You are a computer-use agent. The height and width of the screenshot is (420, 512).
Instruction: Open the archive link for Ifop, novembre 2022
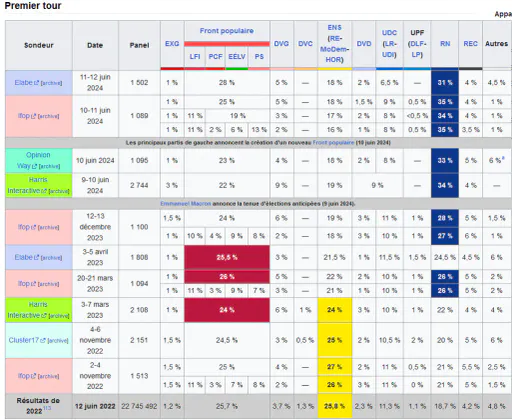48,377
